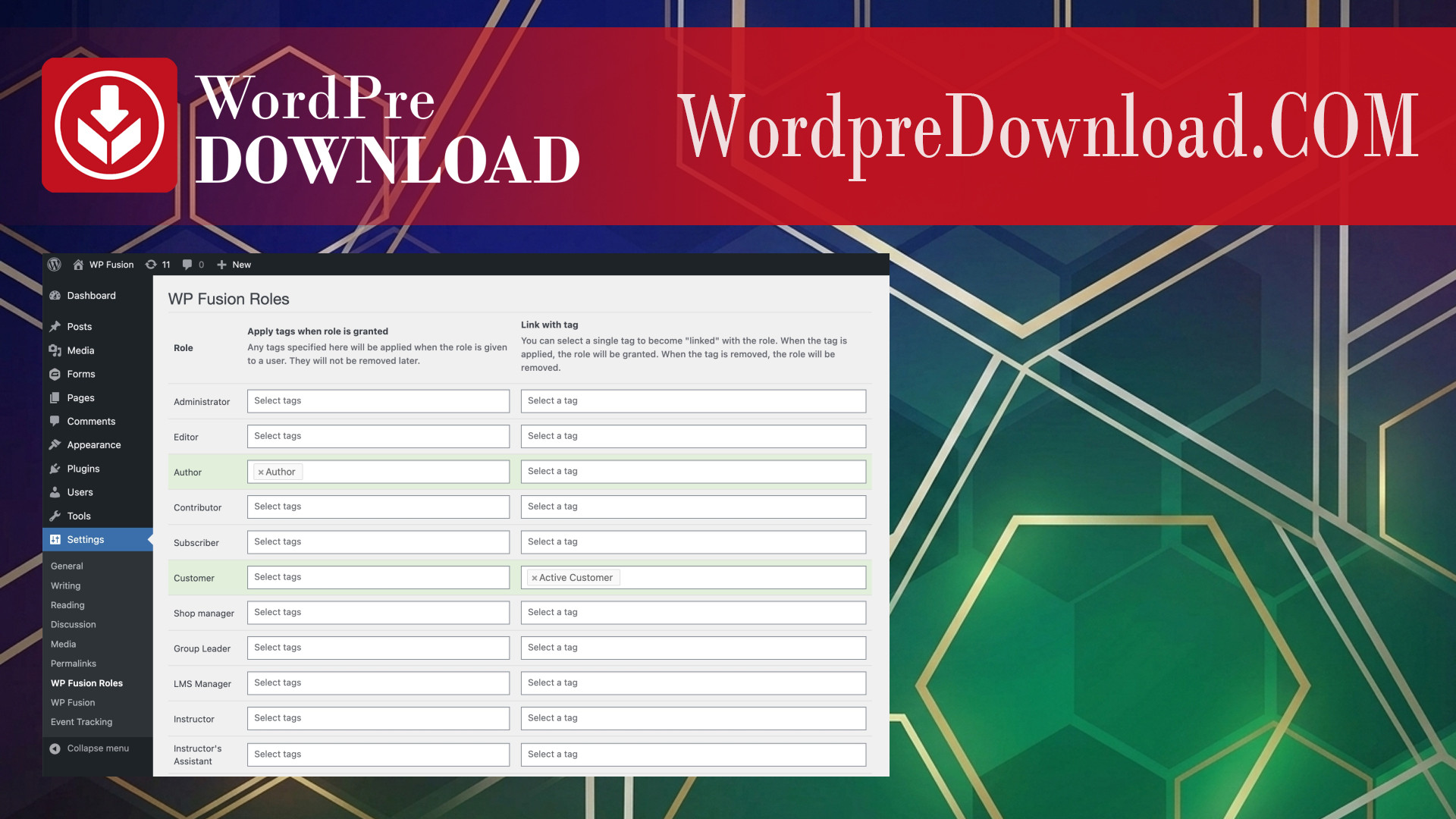The width and height of the screenshot is (1456, 819).
Task: Open Event Tracking submenu item
Action: (x=81, y=722)
